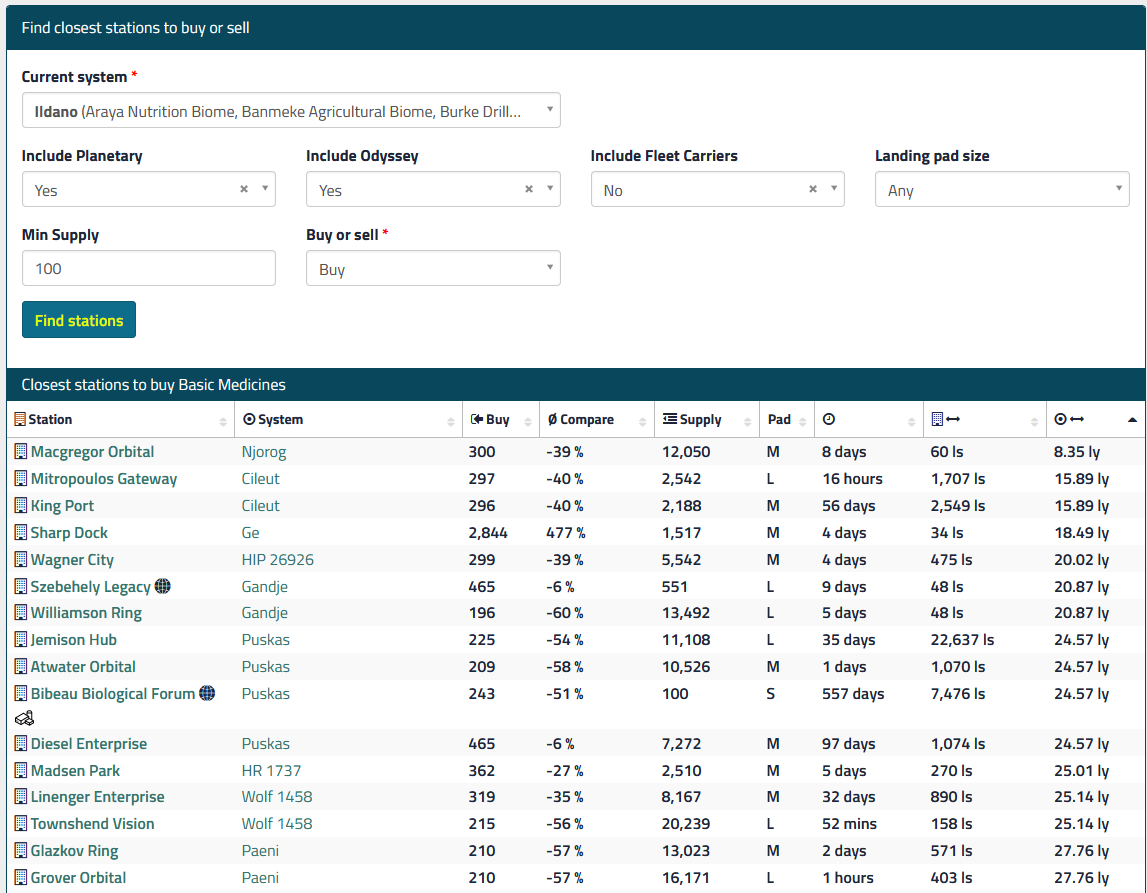
Task: Click the Min Supply input field
Action: tap(148, 268)
